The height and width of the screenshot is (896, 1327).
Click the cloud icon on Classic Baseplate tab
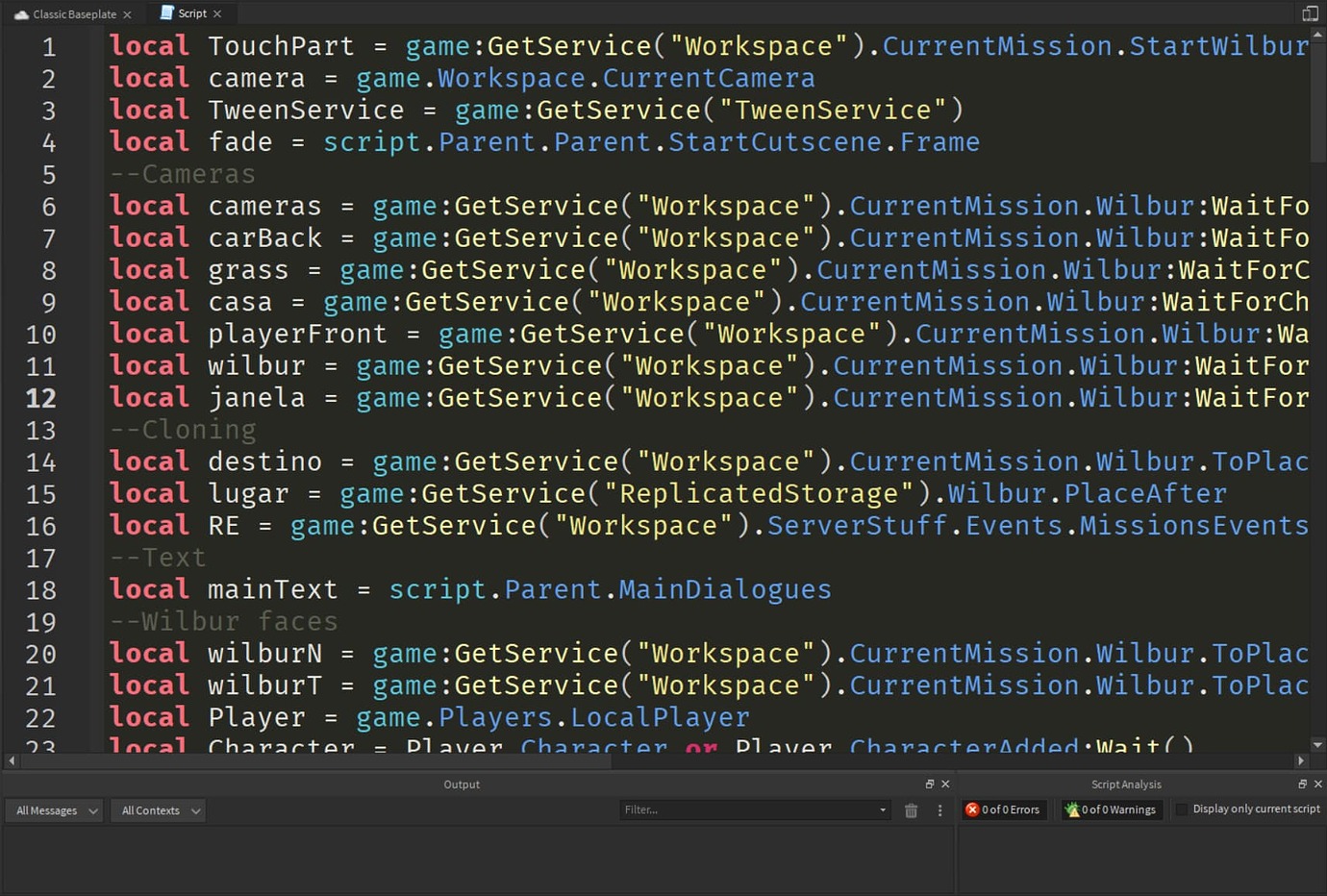pyautogui.click(x=21, y=13)
